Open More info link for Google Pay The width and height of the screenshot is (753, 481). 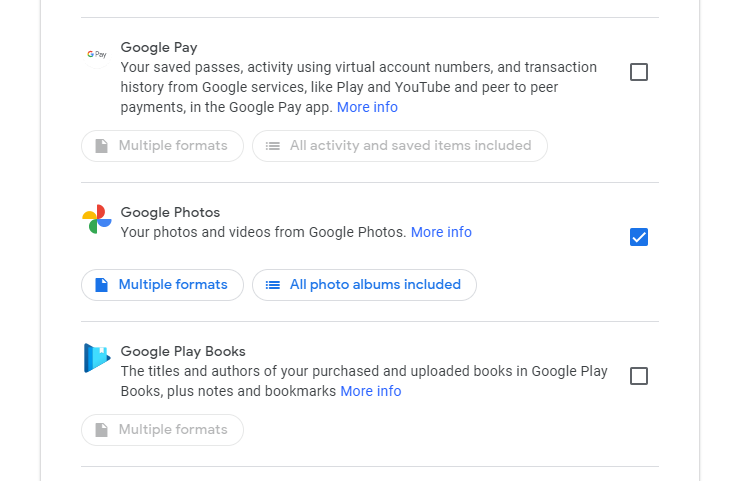[x=367, y=107]
